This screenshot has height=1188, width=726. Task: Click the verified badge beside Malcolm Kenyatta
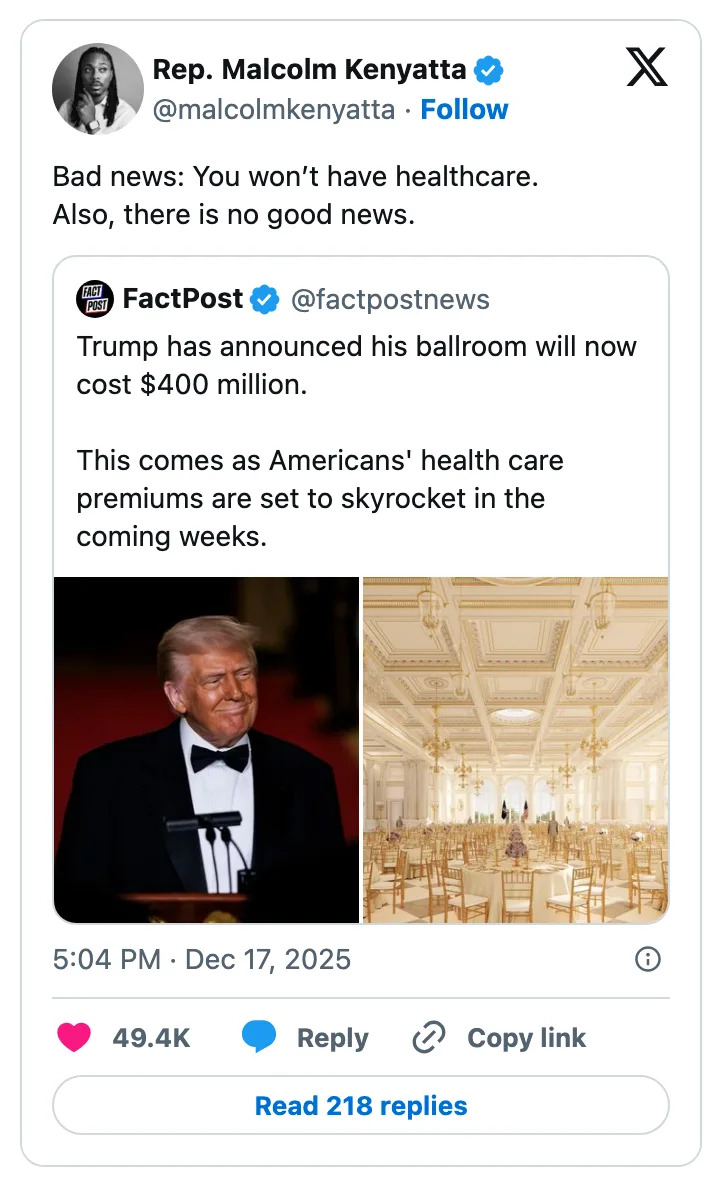click(488, 69)
